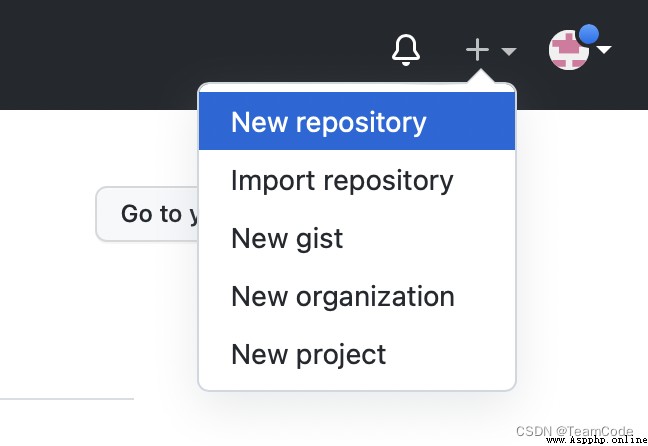Click the plus create-new icon
Image resolution: width=648 pixels, height=446 pixels.
point(477,50)
